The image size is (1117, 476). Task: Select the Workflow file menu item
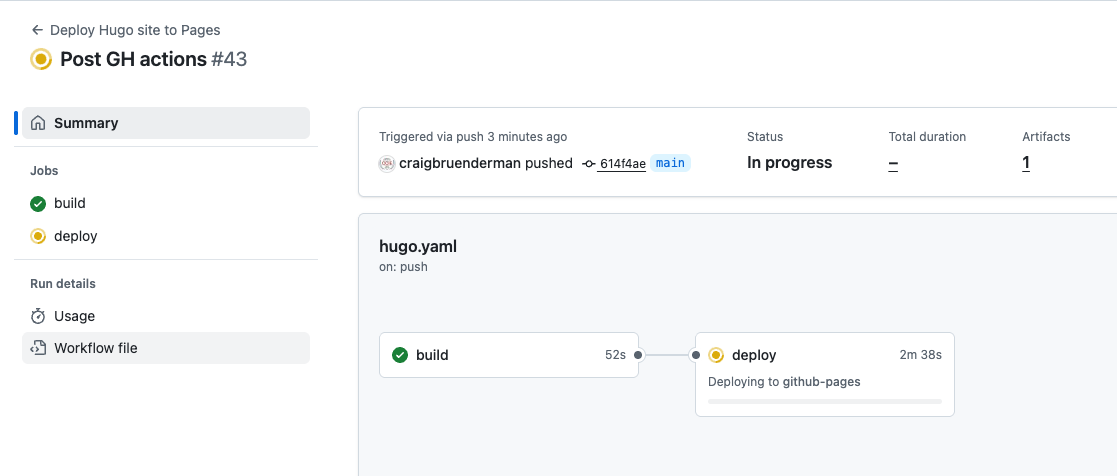(x=166, y=348)
